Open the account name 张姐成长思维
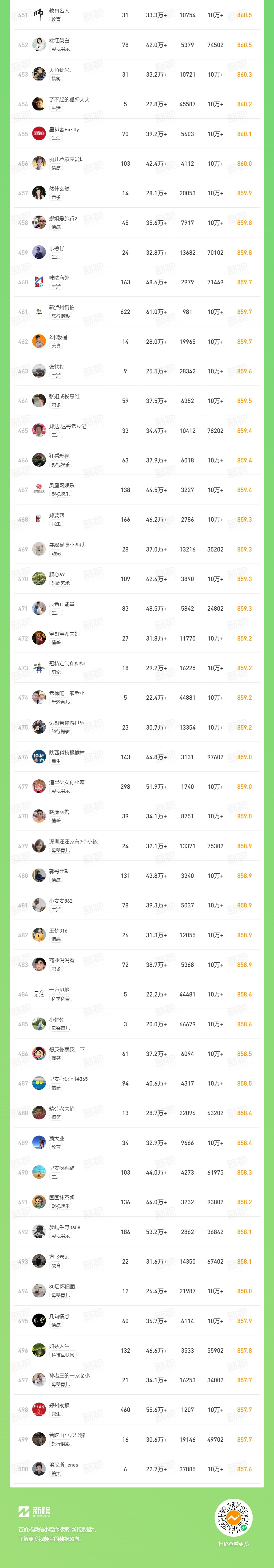274x1568 pixels. tap(65, 396)
